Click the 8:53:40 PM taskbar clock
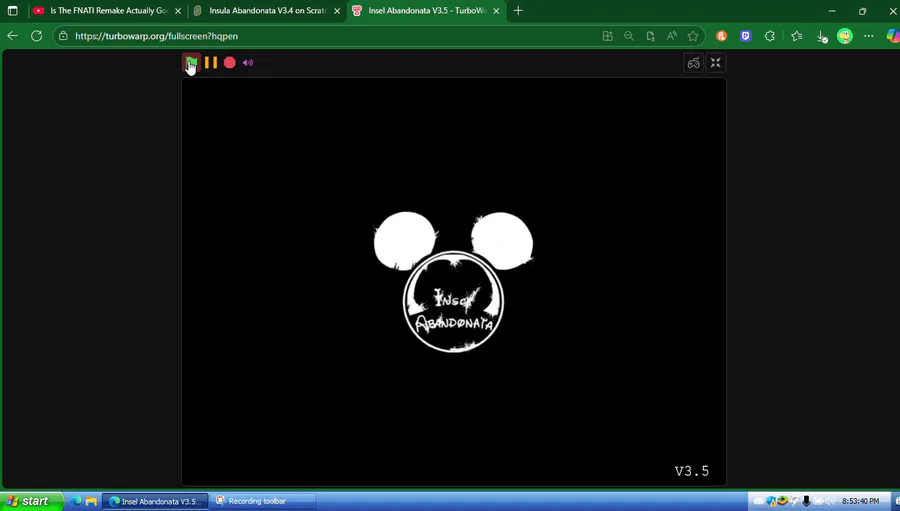This screenshot has width=900, height=511. pos(860,501)
